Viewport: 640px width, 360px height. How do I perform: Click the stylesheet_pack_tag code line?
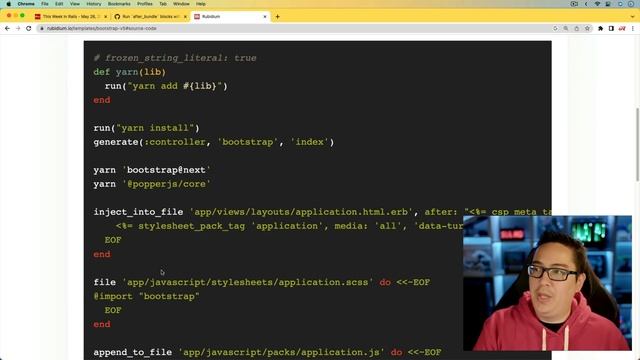[x=289, y=226]
